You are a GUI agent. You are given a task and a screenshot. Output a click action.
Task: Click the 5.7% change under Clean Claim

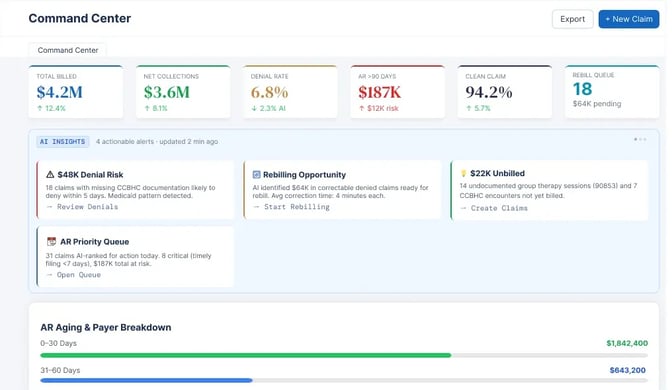(x=478, y=108)
